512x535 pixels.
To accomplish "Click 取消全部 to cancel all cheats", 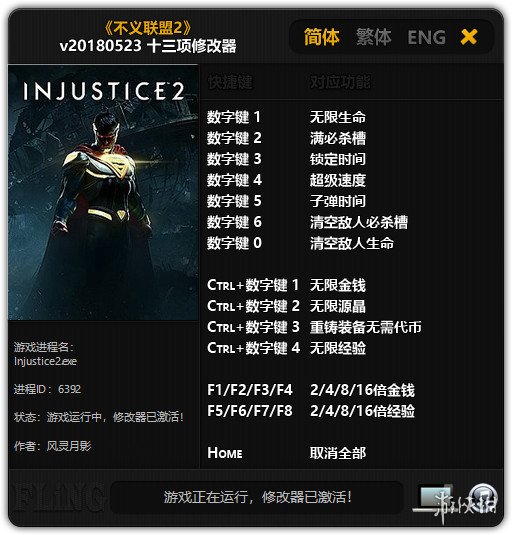I will 338,453.
